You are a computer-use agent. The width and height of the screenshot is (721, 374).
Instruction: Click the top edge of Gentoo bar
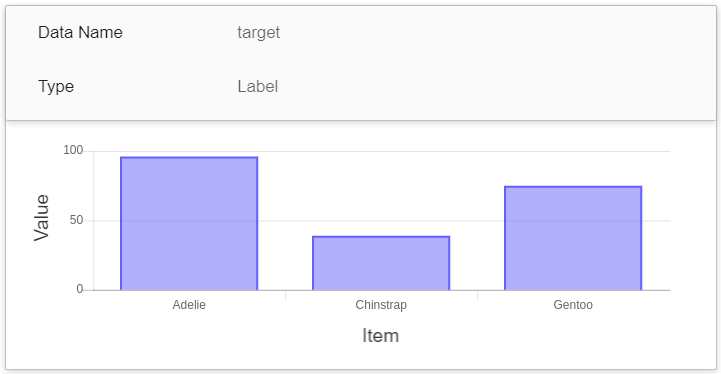[x=573, y=187]
